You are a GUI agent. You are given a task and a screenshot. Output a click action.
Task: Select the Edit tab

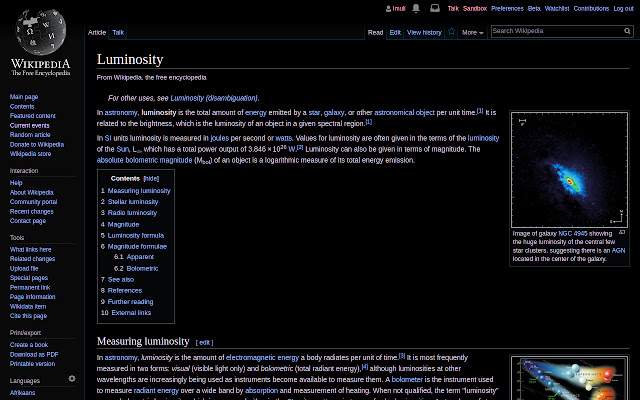pyautogui.click(x=395, y=32)
